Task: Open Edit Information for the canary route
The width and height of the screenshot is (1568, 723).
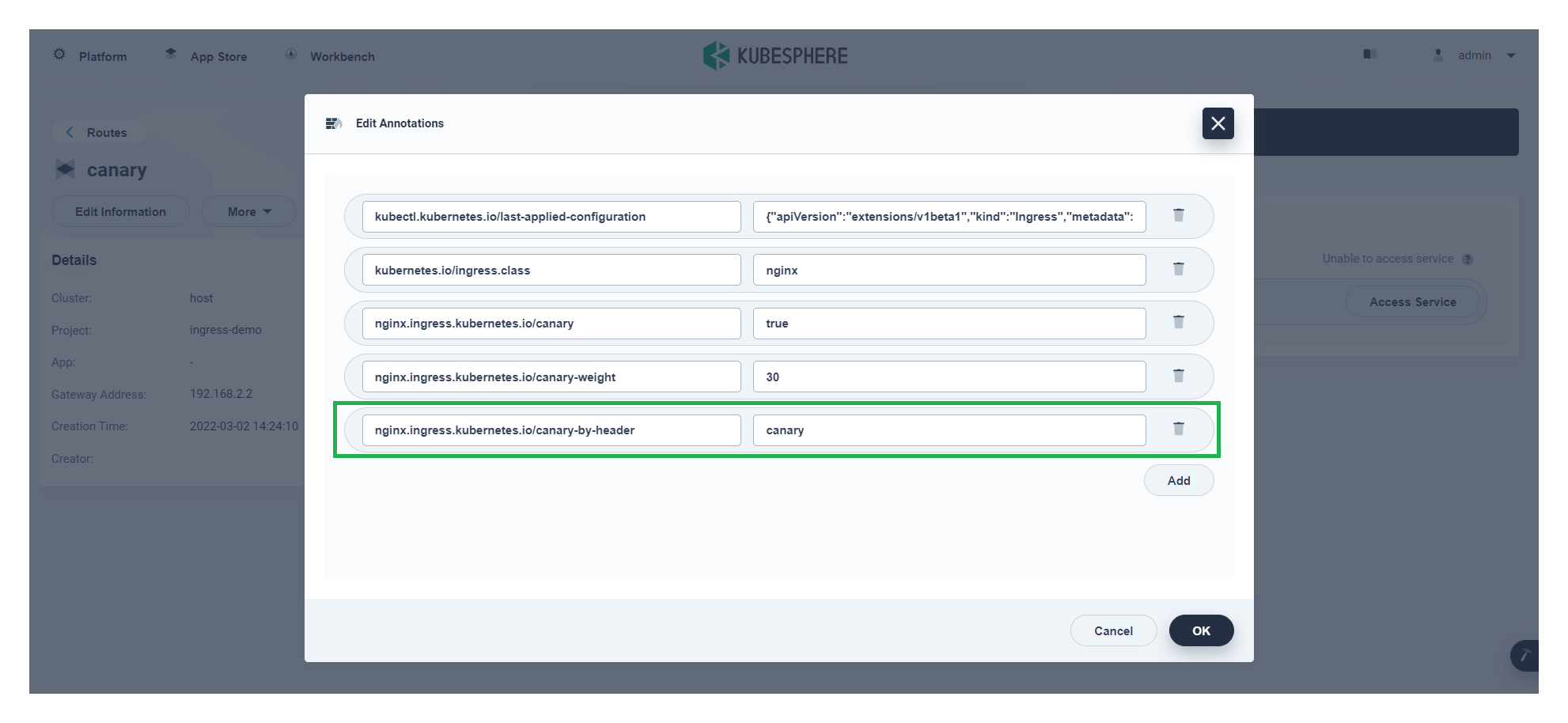Action: point(120,211)
